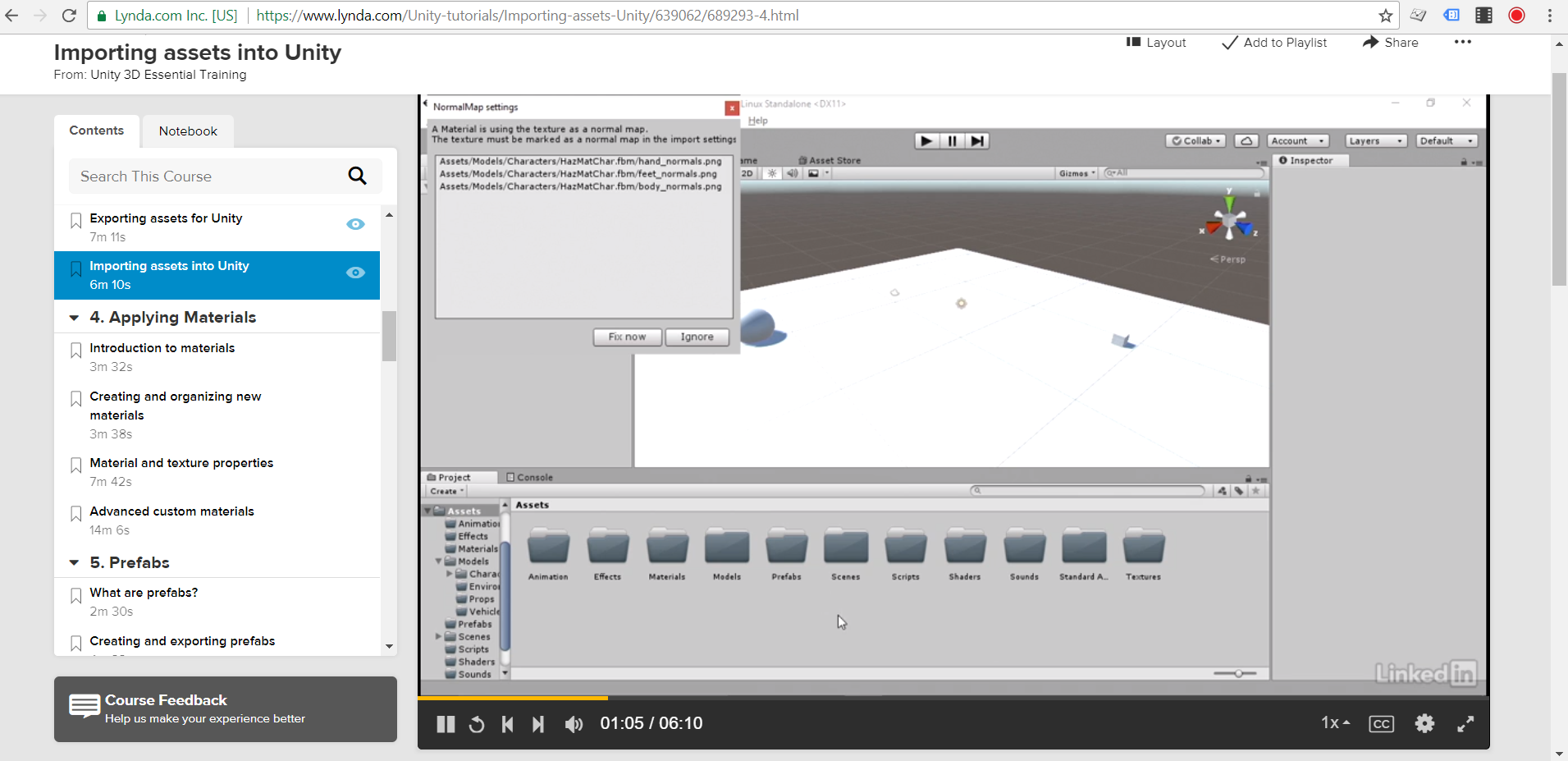Click Layout option
Viewport: 1568px width, 761px height.
pos(1156,43)
